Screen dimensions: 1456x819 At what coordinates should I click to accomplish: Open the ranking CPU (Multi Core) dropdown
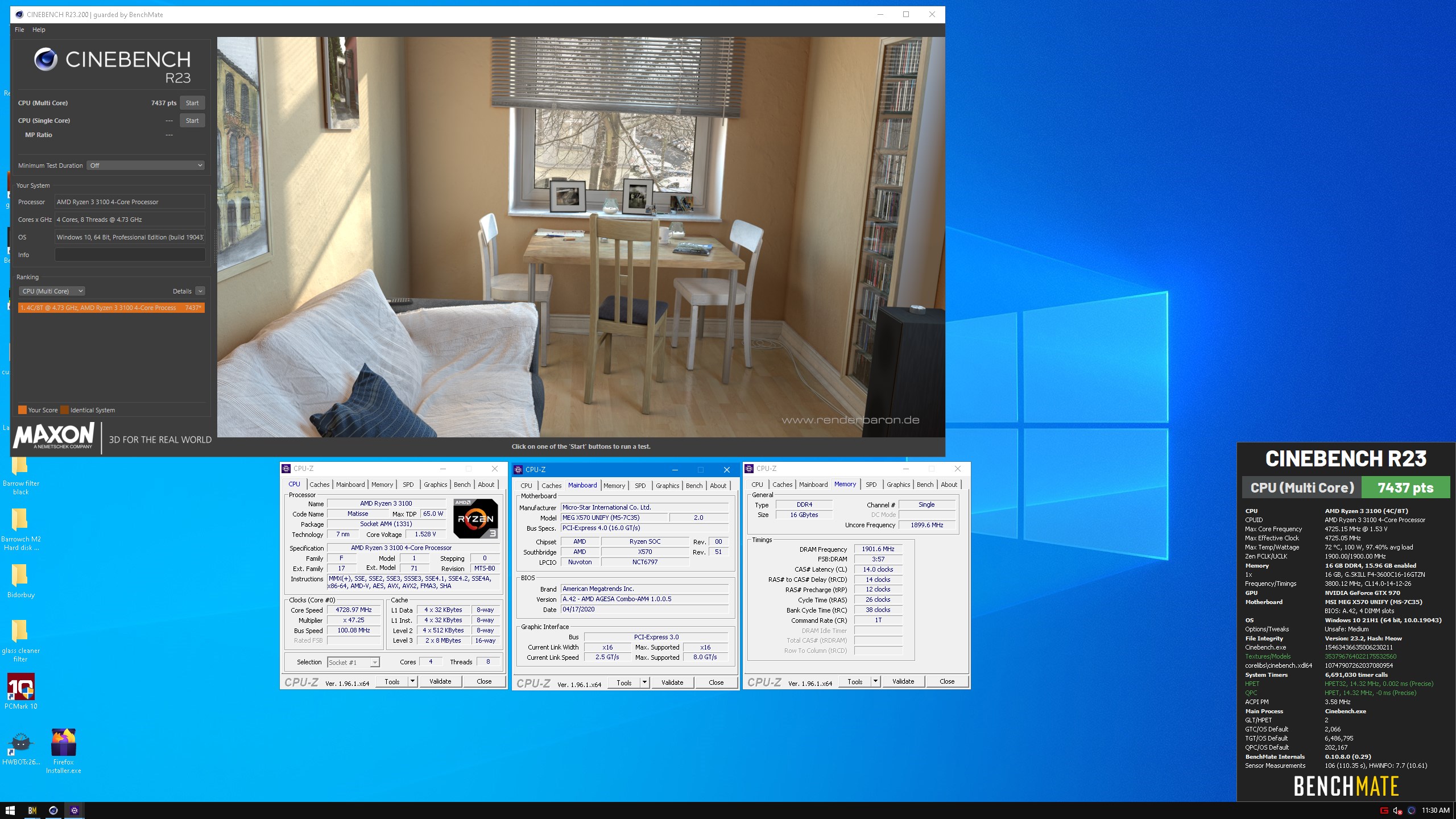[52, 291]
